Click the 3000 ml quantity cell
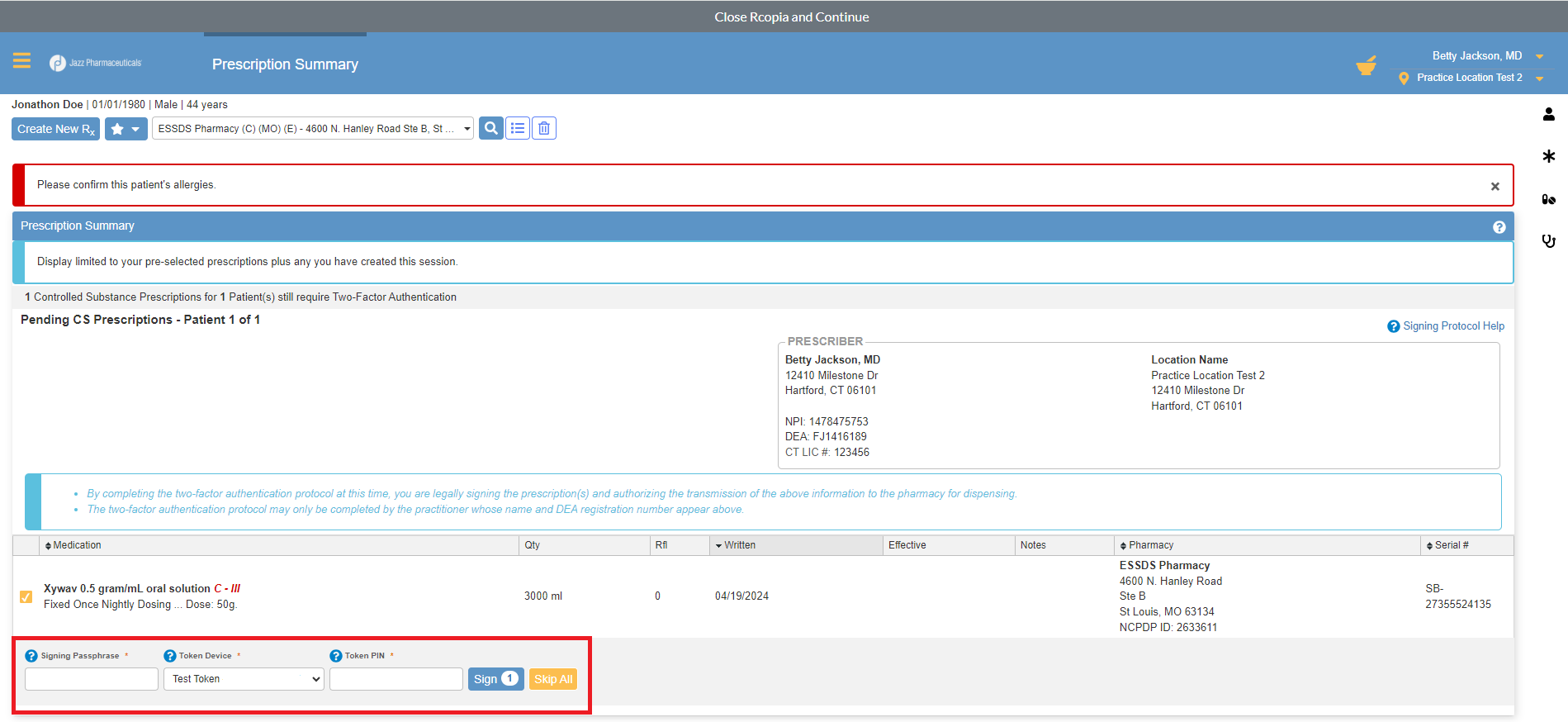This screenshot has width=1568, height=722. (543, 596)
